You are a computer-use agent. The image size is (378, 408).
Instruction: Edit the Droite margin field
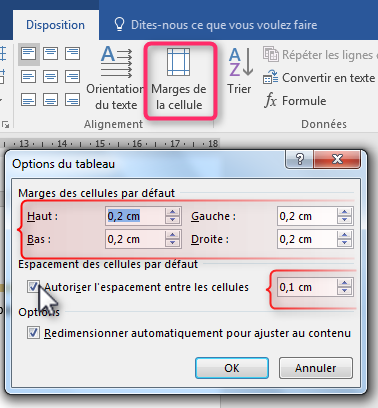307,239
